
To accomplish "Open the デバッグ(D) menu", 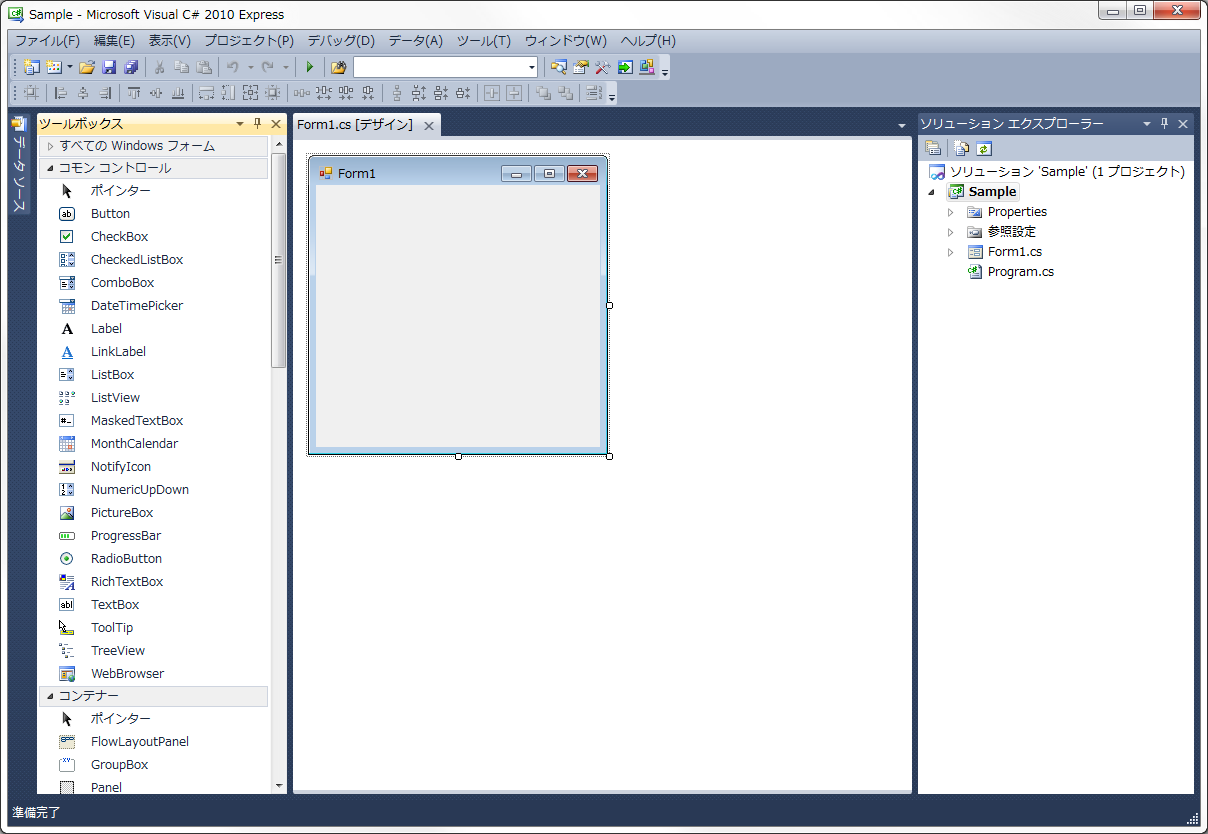I will 341,41.
